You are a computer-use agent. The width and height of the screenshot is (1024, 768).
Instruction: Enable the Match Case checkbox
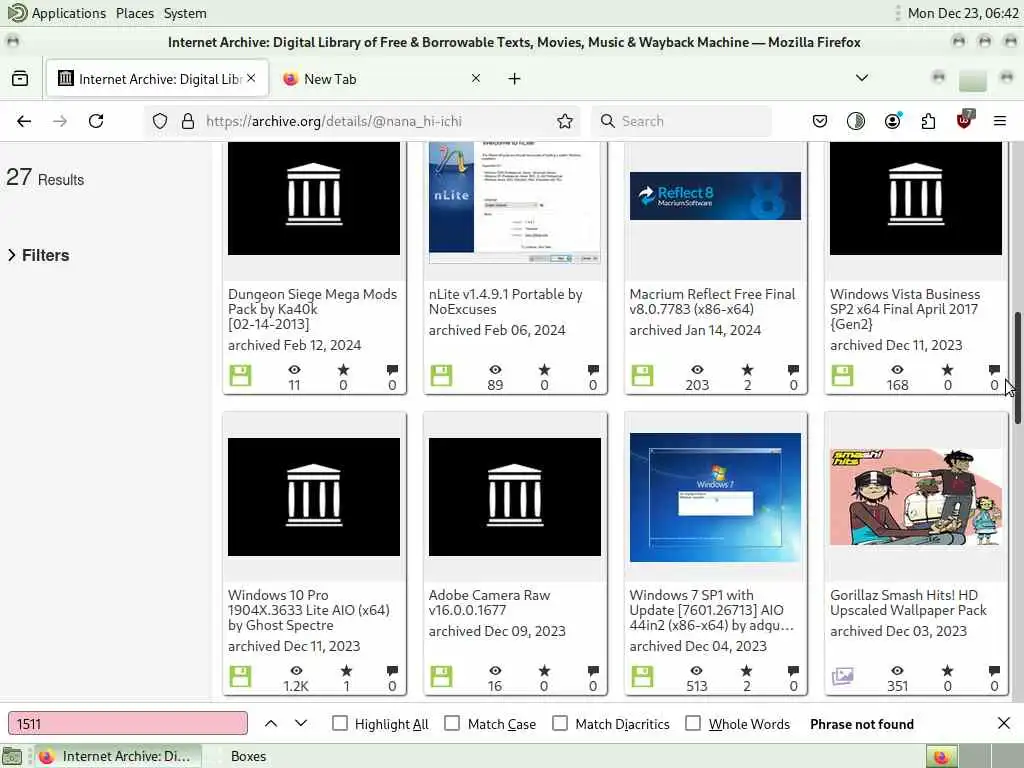click(x=452, y=724)
